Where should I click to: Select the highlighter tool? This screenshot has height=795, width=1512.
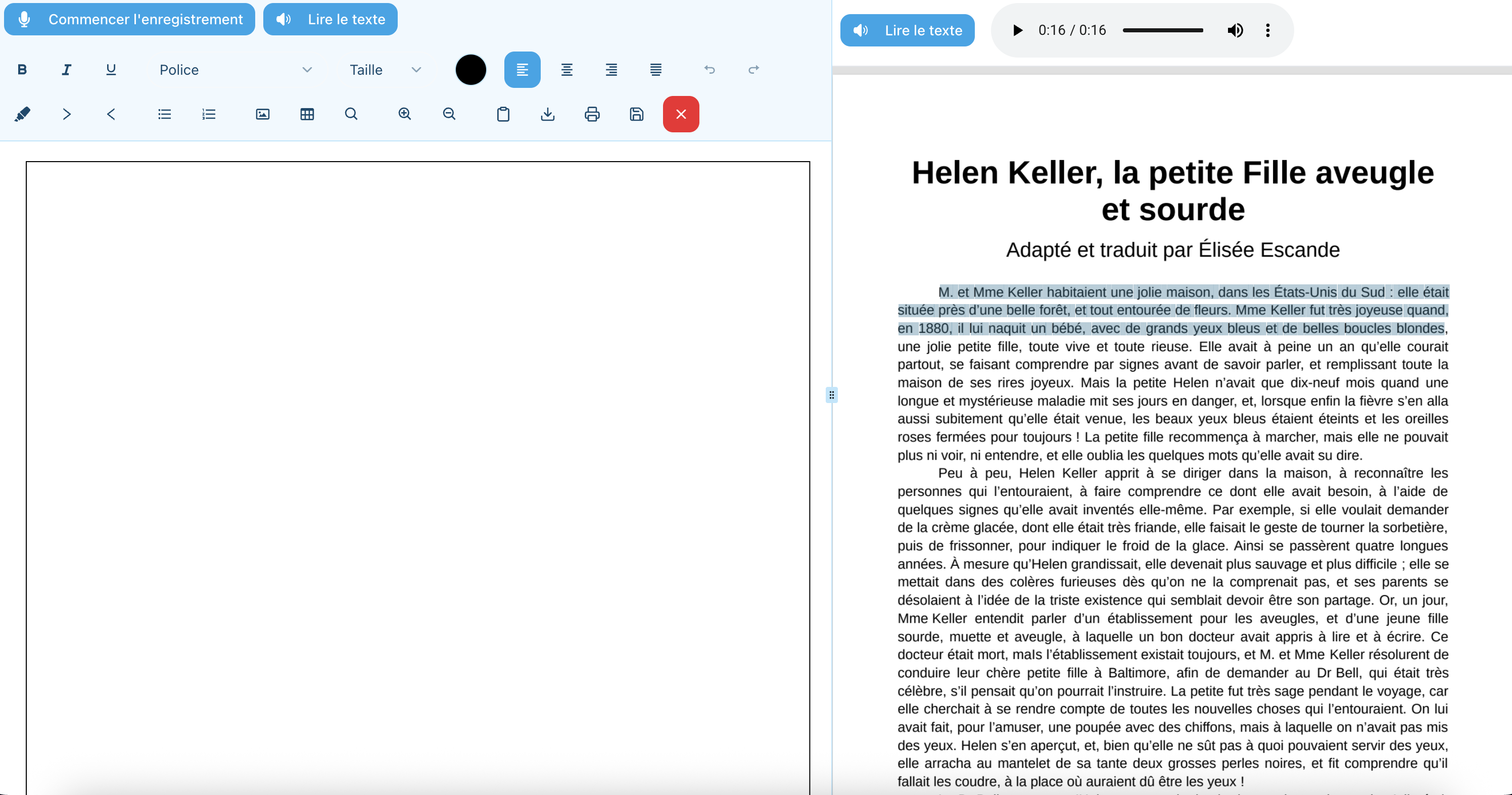[x=23, y=114]
